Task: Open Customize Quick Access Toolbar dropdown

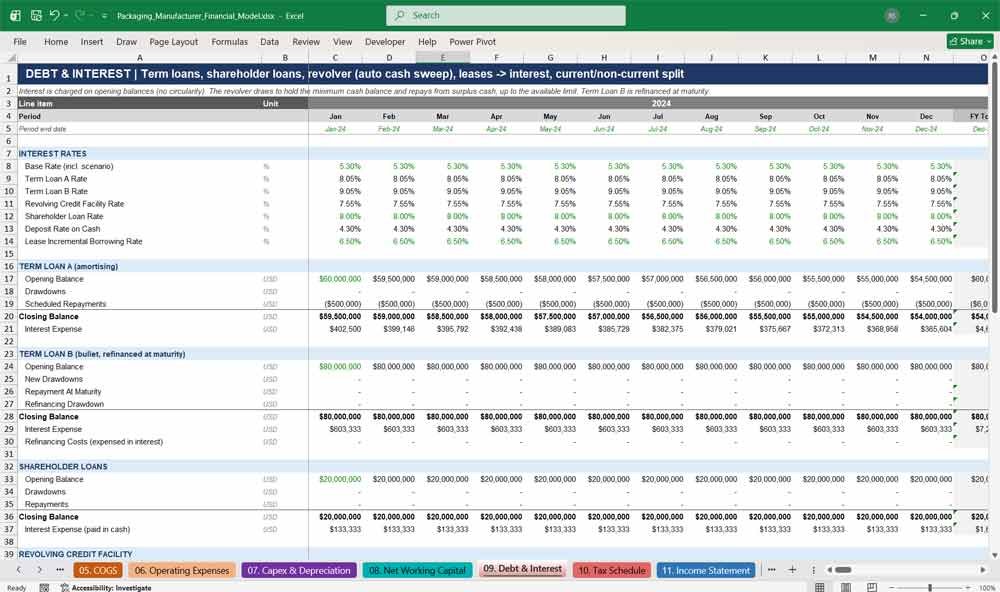Action: pos(104,16)
